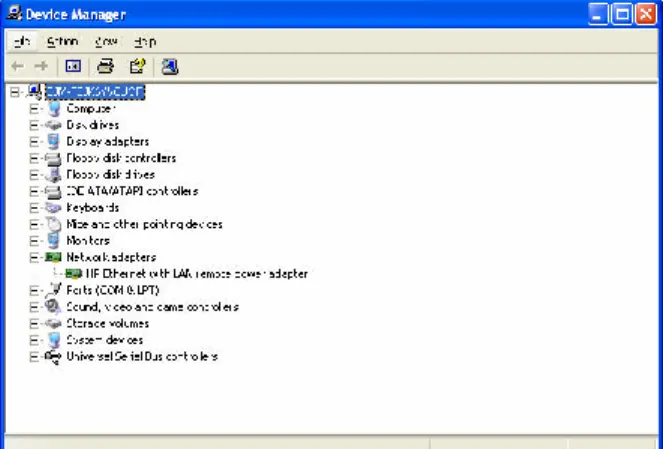This screenshot has height=449, width=663.
Task: Open Properties via toolbar icon
Action: 137,66
